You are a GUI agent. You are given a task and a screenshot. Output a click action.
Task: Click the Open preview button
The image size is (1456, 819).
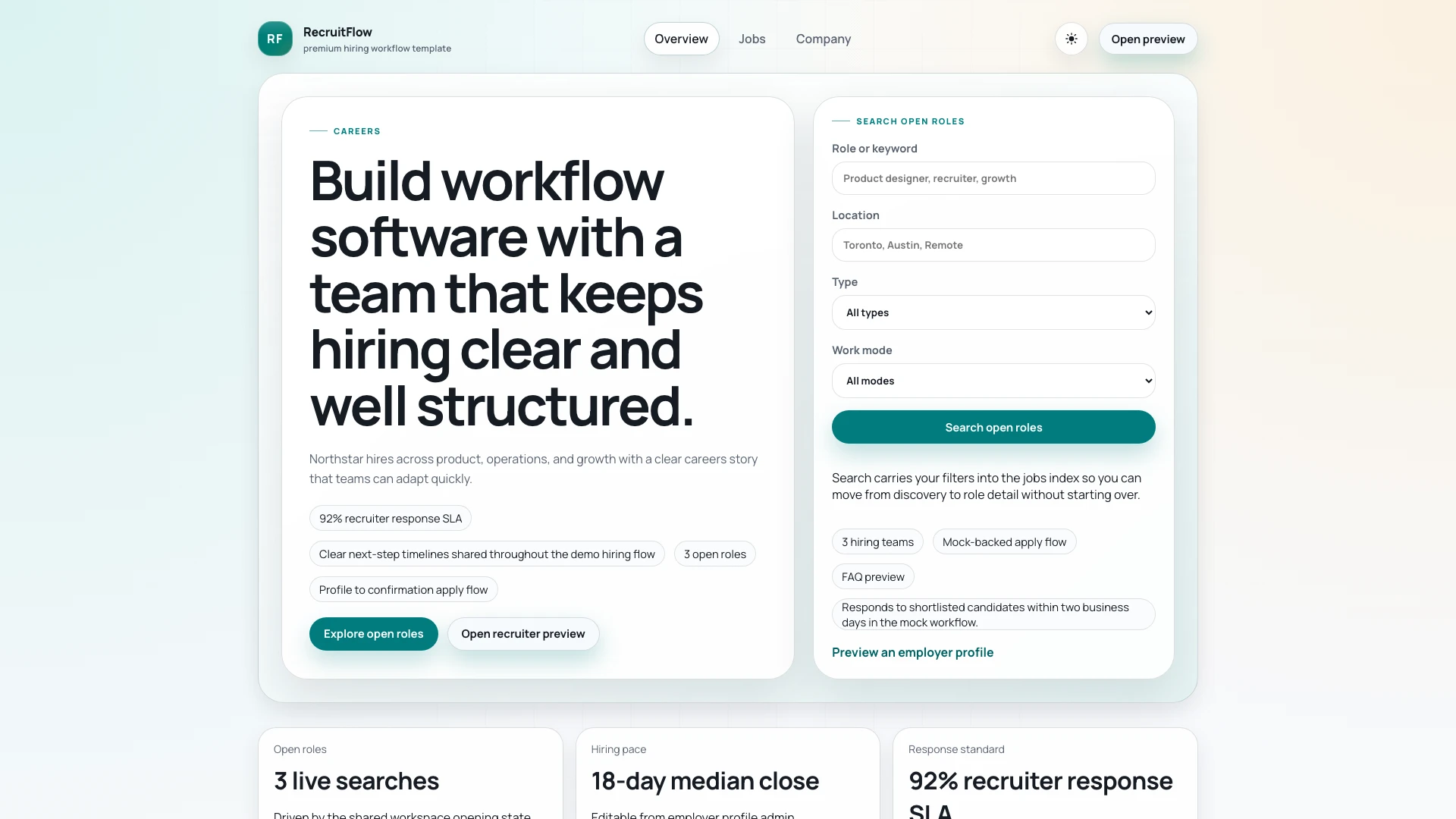(1147, 39)
